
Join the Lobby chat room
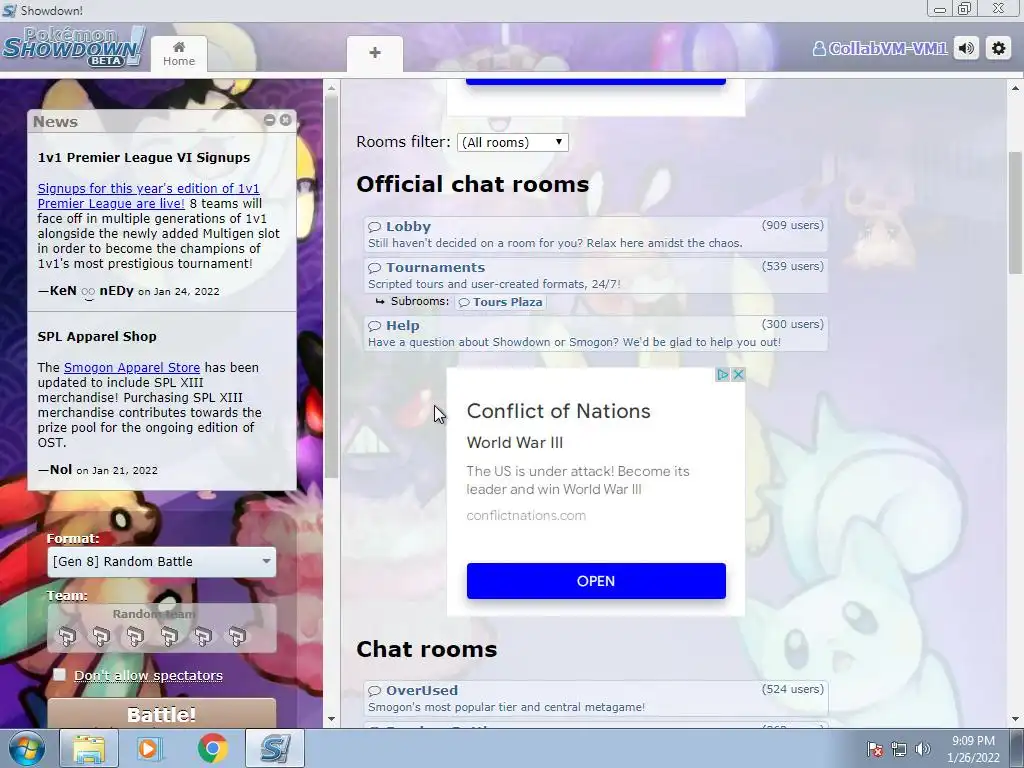(596, 234)
